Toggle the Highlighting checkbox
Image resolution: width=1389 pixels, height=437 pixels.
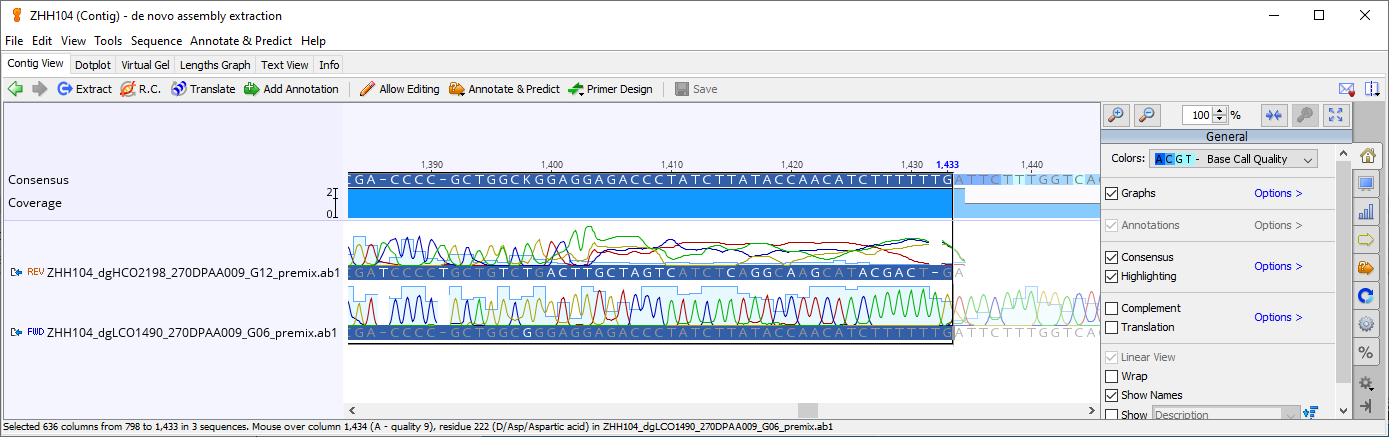tap(1111, 276)
